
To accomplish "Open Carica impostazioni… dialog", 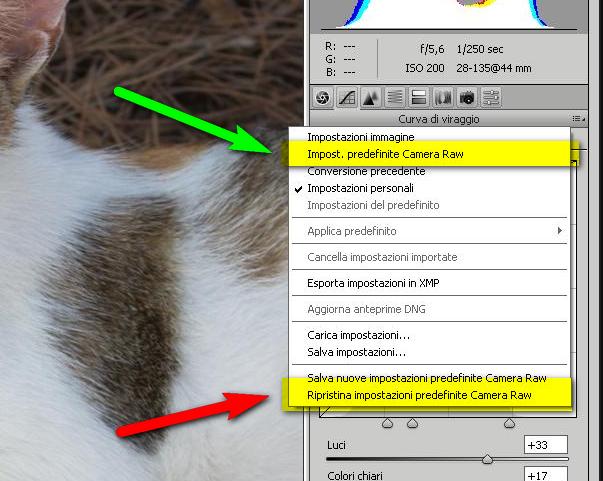I will tap(358, 336).
